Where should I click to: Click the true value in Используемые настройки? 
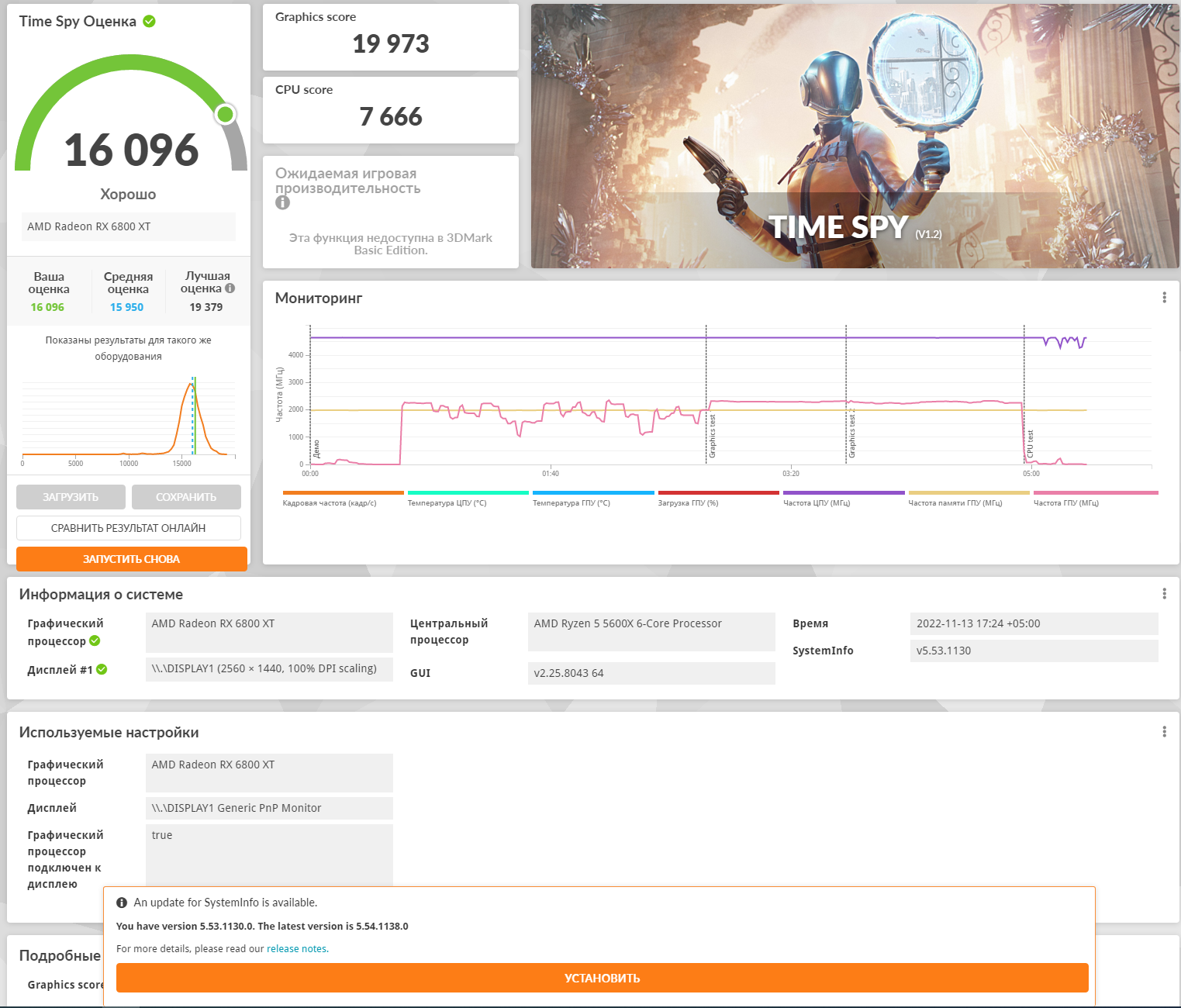click(269, 855)
